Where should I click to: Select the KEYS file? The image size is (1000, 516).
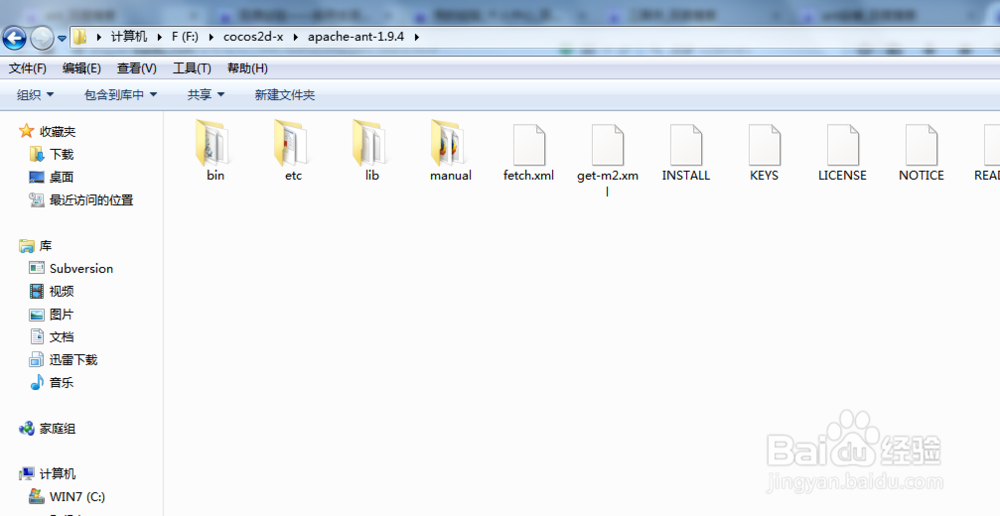(764, 152)
